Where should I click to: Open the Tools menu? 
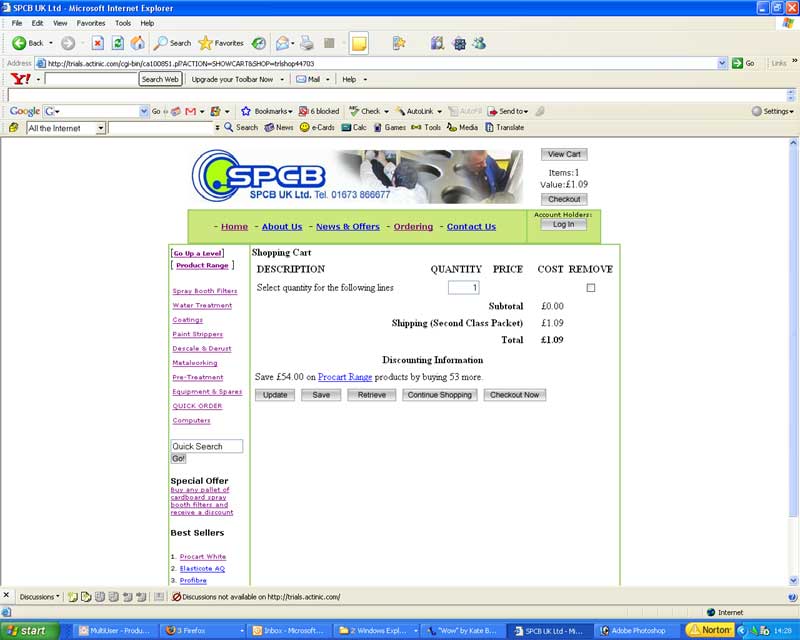[x=122, y=22]
